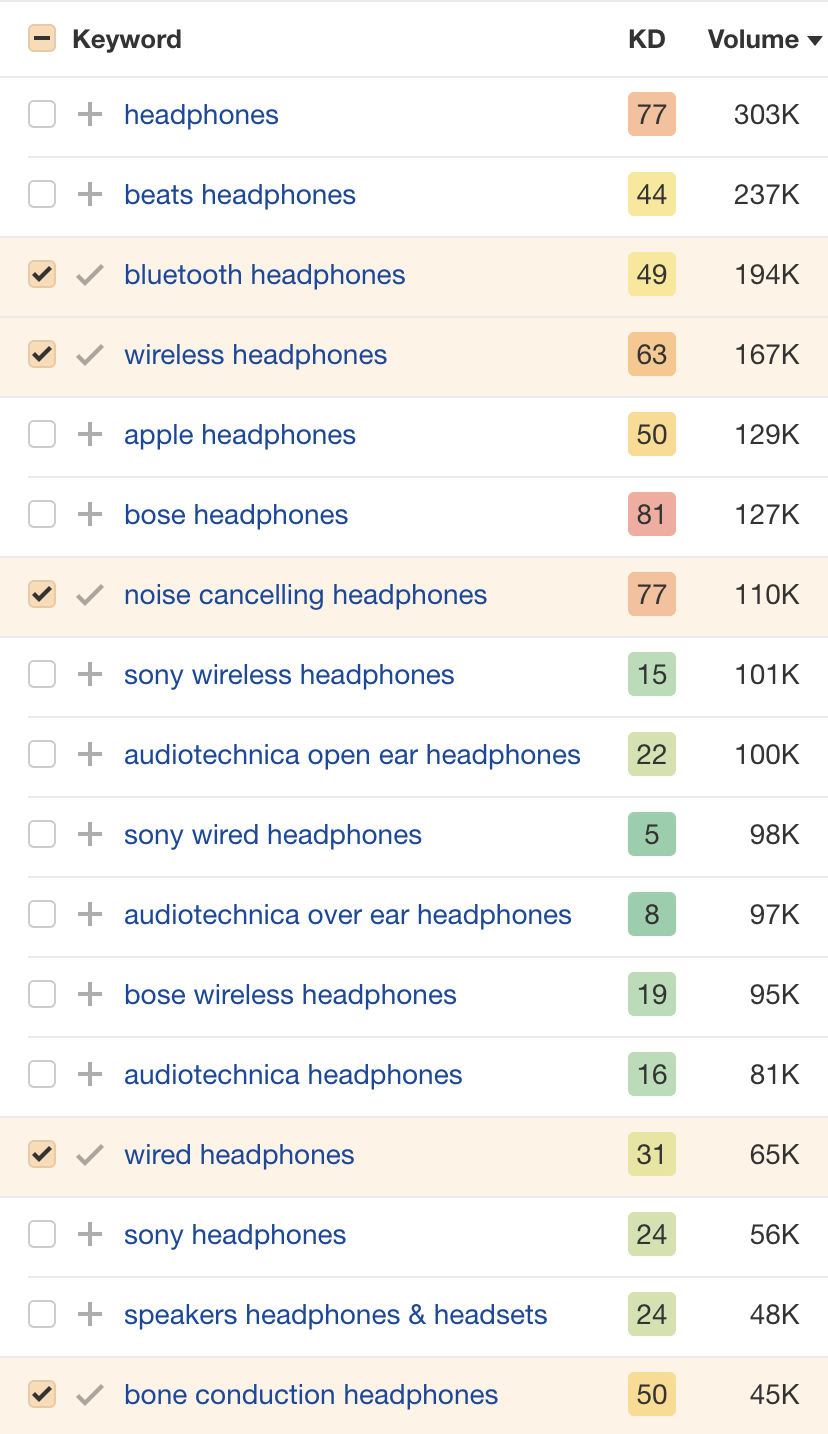This screenshot has width=828, height=1434.
Task: Open the "beats headphones" keyword link
Action: [239, 194]
